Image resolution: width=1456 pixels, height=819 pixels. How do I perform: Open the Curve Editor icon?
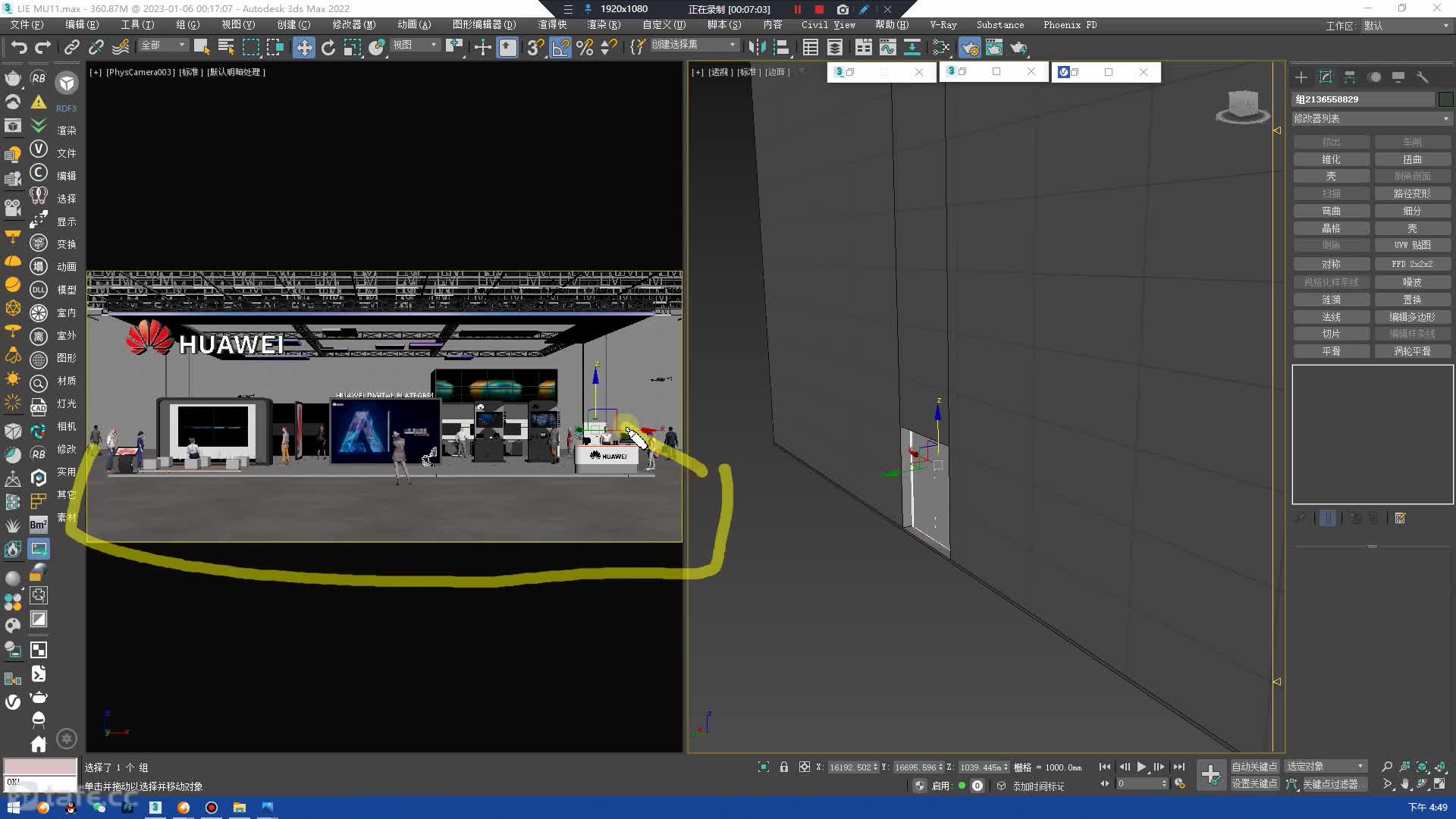888,48
